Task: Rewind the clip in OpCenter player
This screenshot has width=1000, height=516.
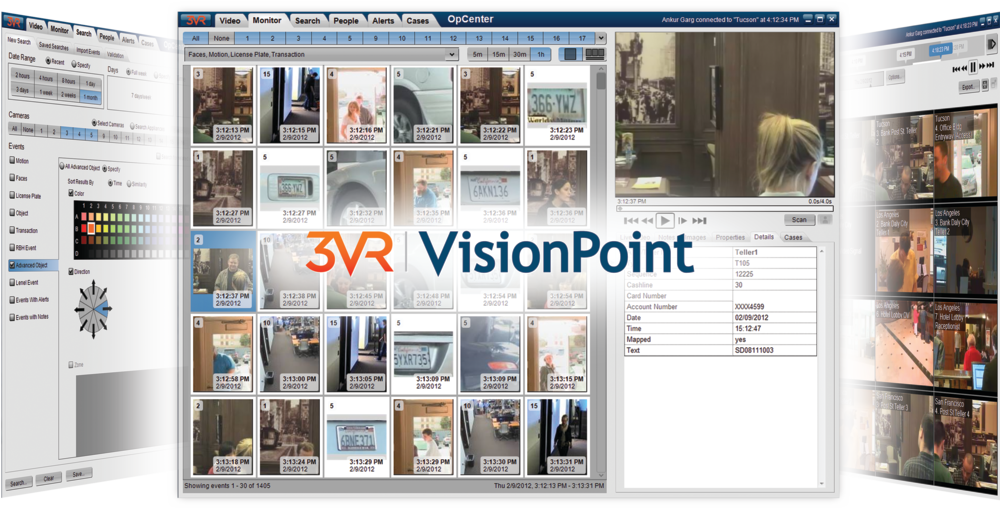Action: tap(647, 221)
